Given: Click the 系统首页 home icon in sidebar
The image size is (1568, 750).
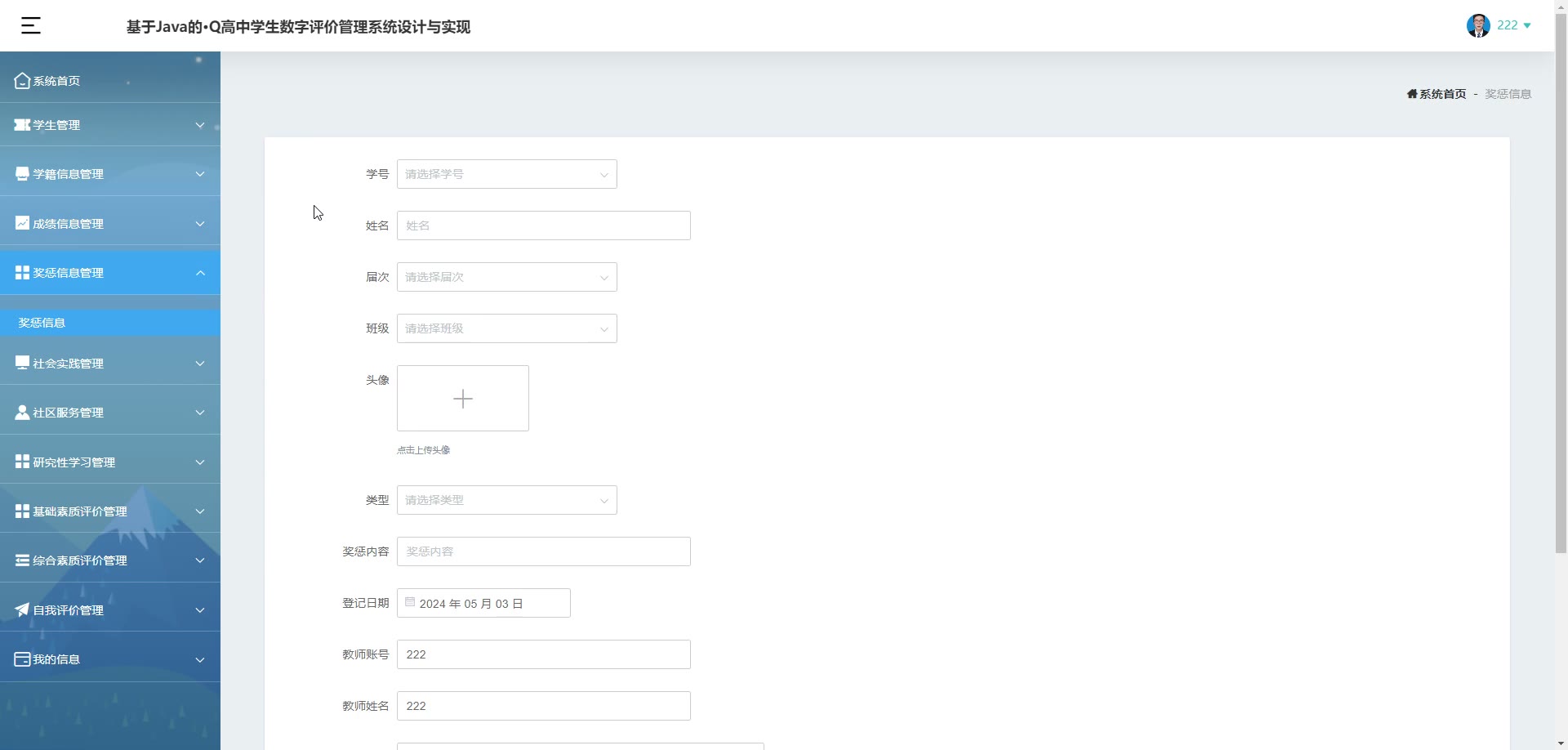Looking at the screenshot, I should pyautogui.click(x=22, y=81).
